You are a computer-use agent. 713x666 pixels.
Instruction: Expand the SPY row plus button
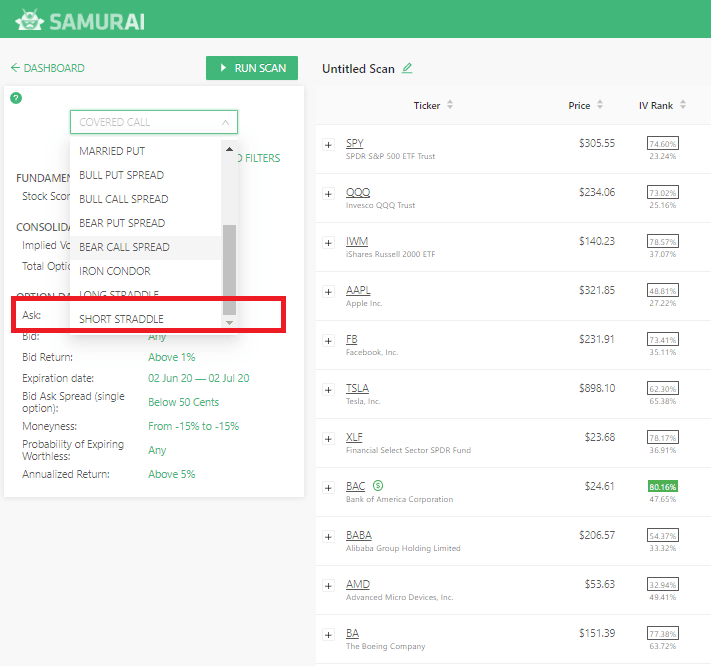point(328,145)
